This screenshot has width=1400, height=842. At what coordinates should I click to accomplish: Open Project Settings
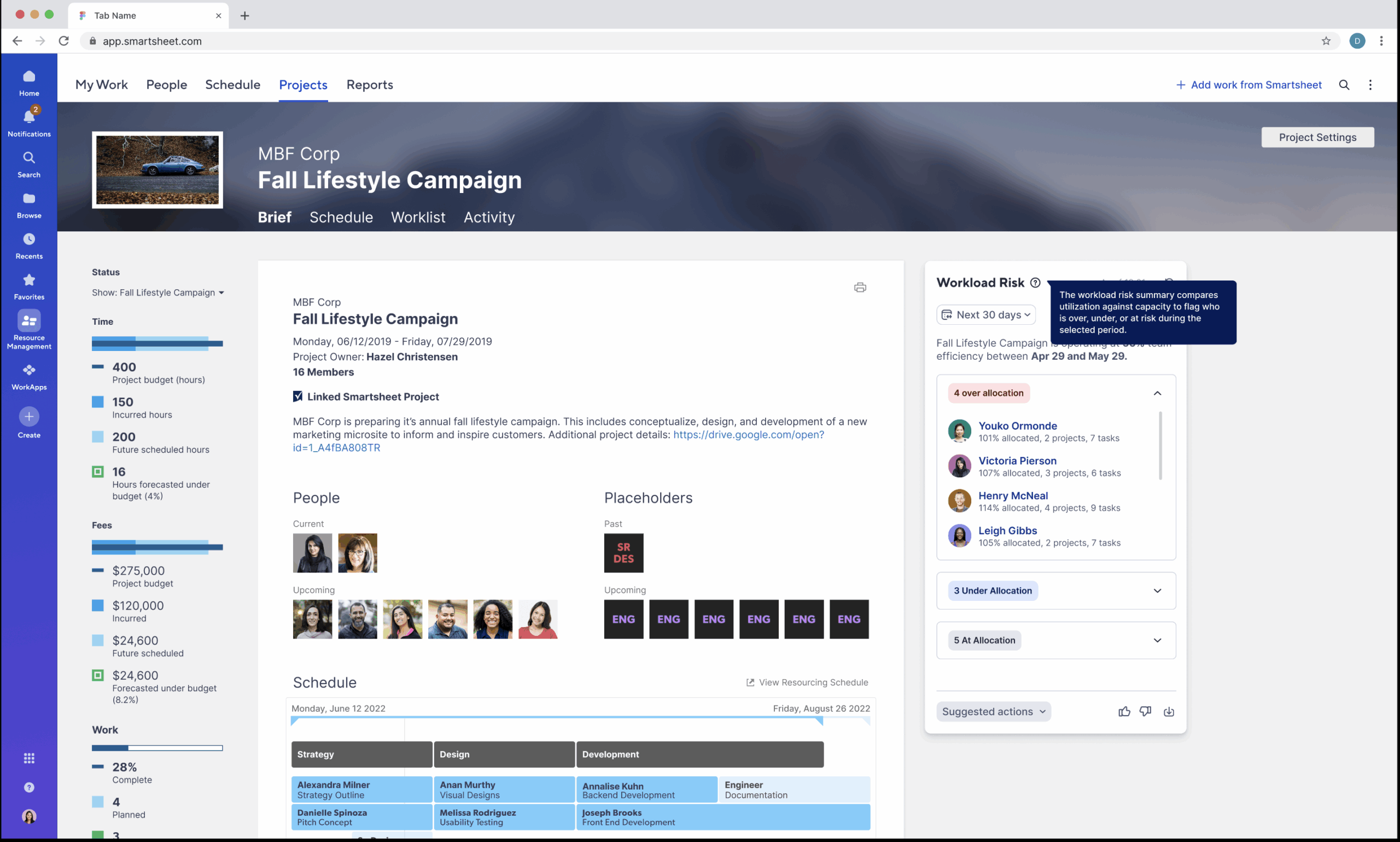[1318, 137]
